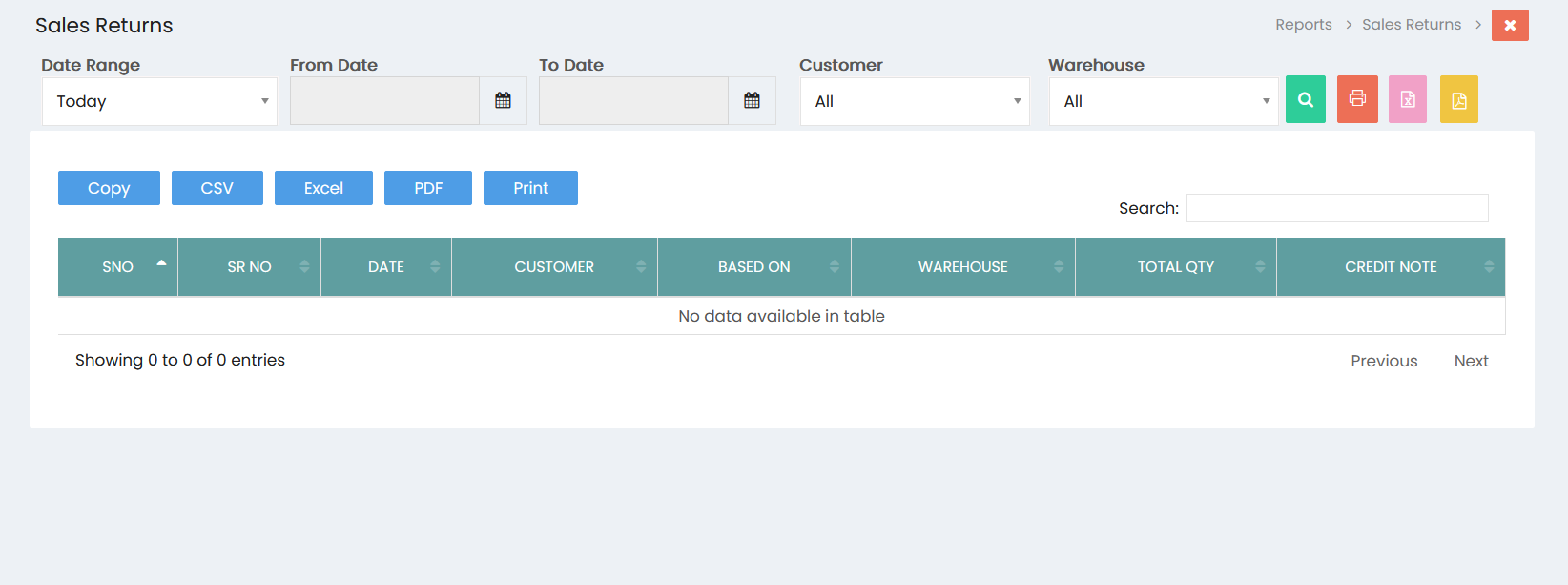This screenshot has width=1568, height=585.
Task: Open the Date Range dropdown showing Today
Action: (159, 101)
